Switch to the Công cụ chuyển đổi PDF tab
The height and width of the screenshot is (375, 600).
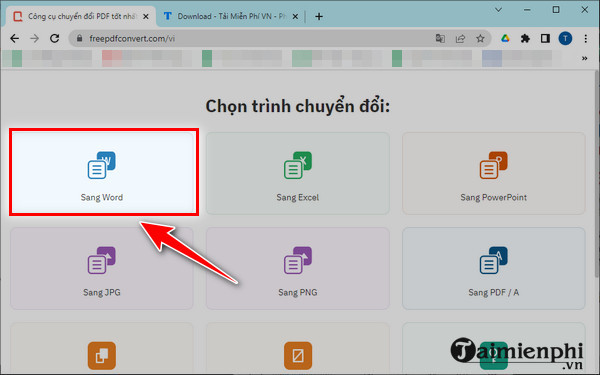(x=81, y=16)
